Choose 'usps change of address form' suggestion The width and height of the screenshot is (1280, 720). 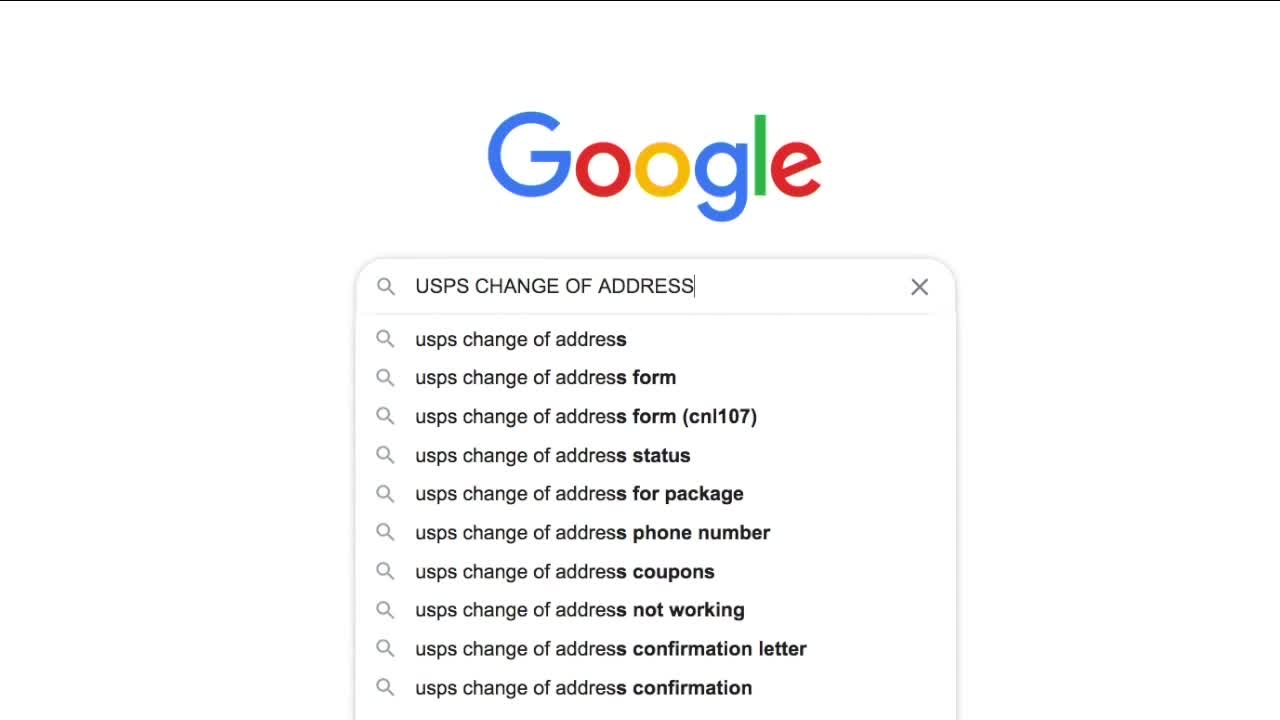(546, 378)
